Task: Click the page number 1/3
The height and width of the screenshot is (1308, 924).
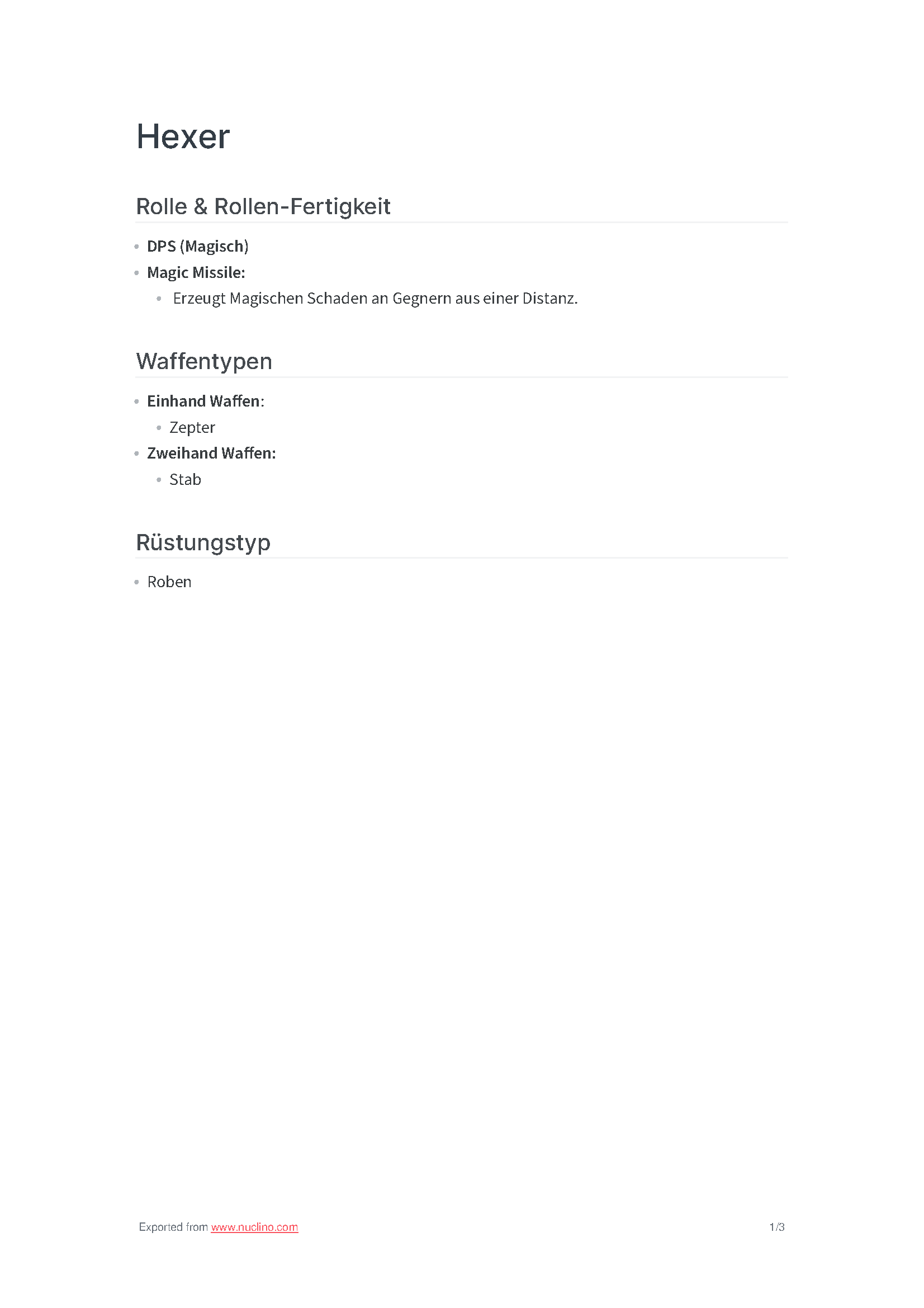Action: point(776,1226)
